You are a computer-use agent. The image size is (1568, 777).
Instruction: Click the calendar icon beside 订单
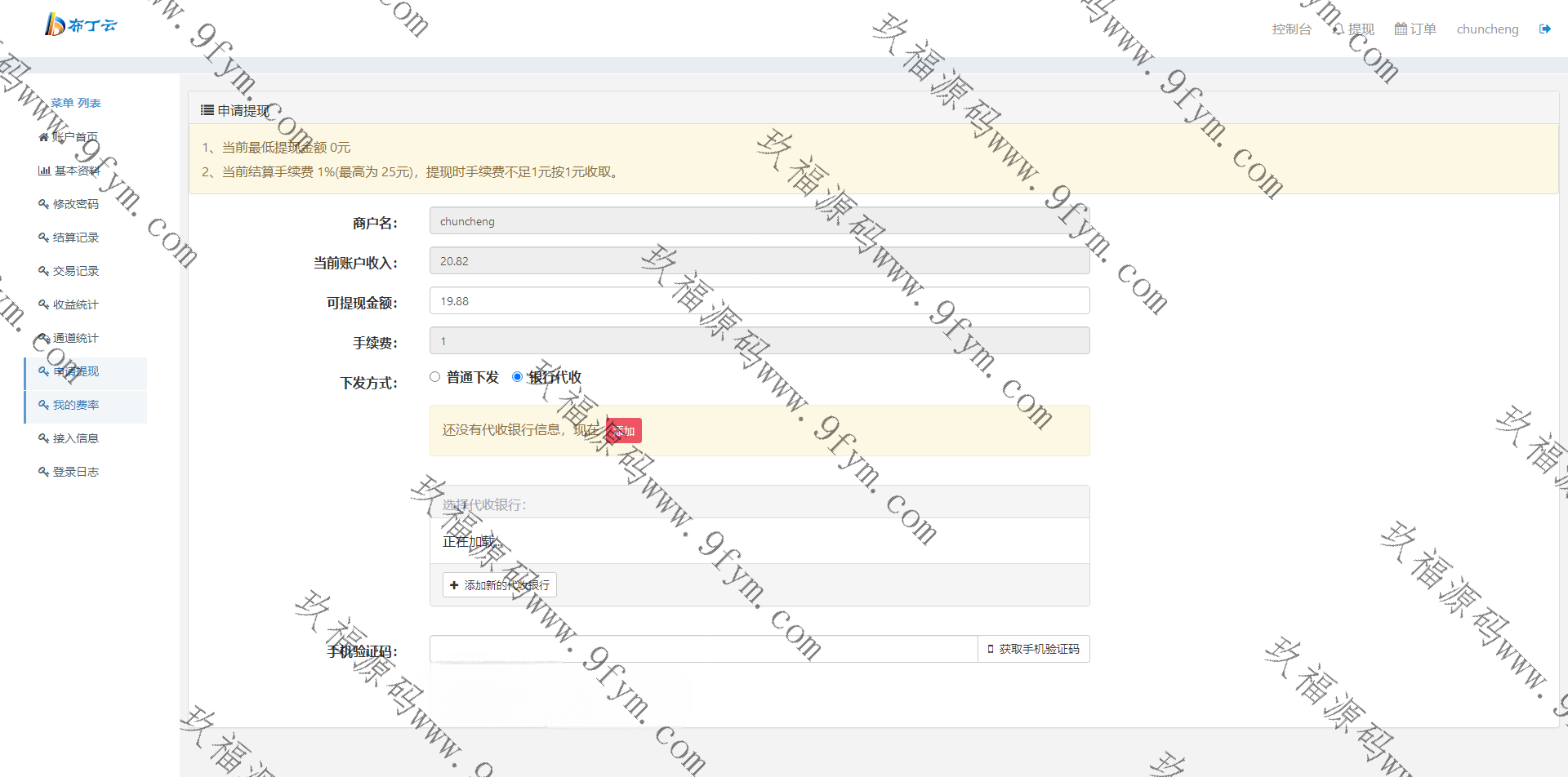point(1401,29)
